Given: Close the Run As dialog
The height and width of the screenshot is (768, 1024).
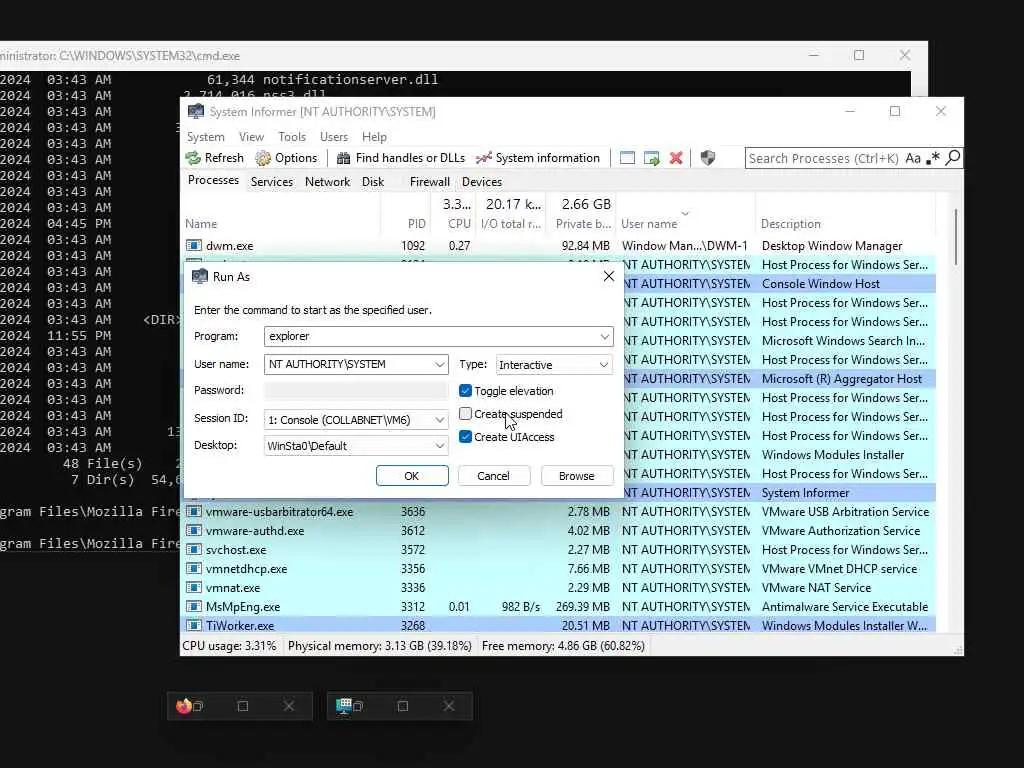Looking at the screenshot, I should [609, 276].
